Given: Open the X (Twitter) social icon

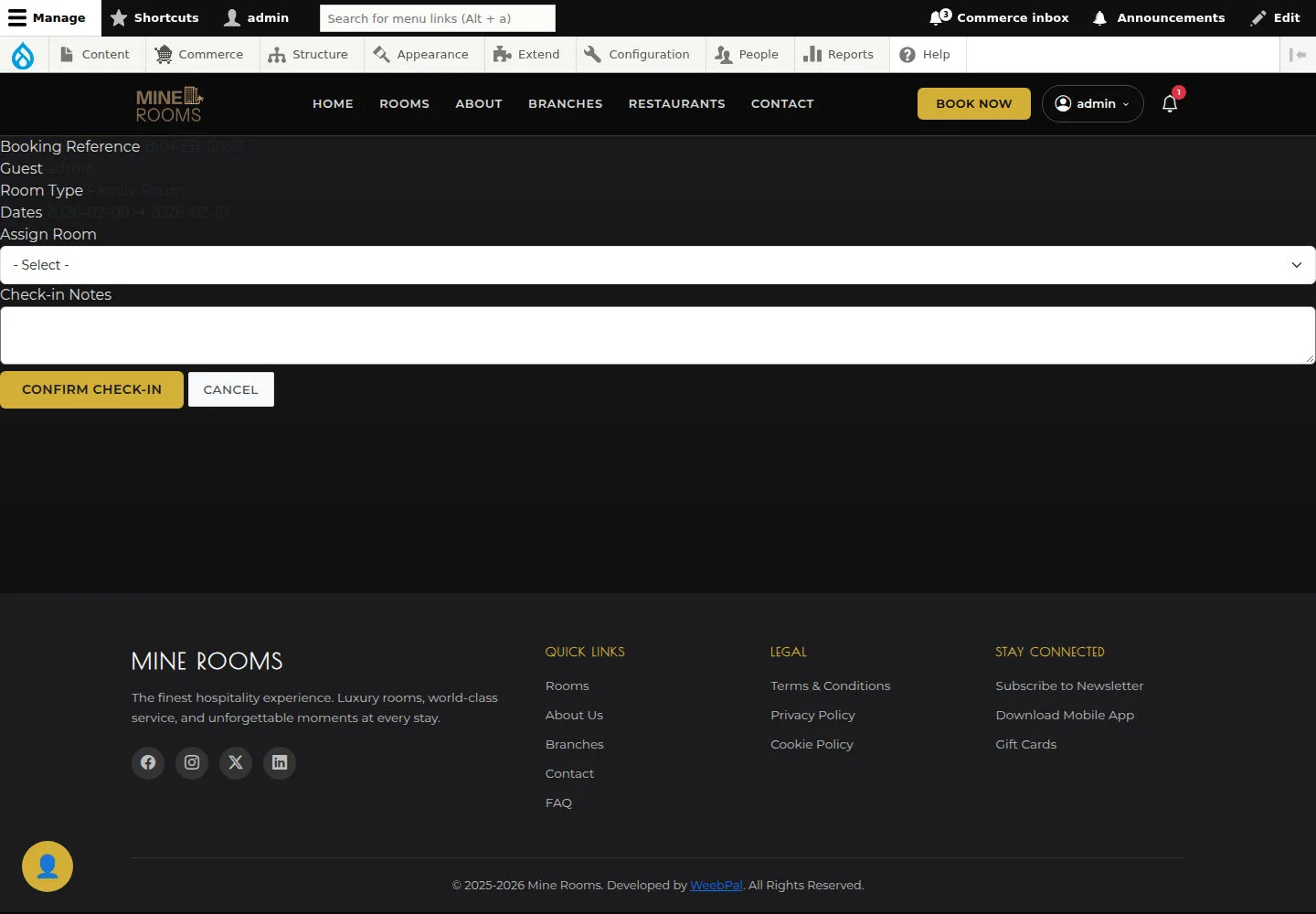Looking at the screenshot, I should [236, 762].
